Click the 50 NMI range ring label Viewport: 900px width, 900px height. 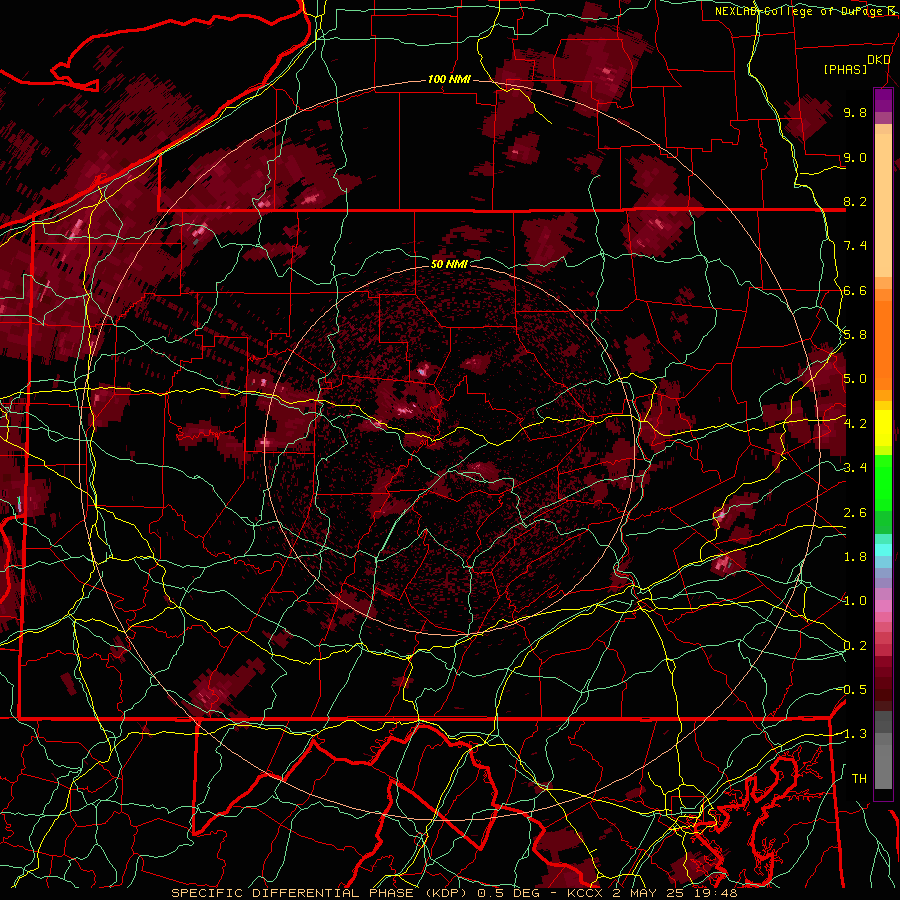pos(449,264)
